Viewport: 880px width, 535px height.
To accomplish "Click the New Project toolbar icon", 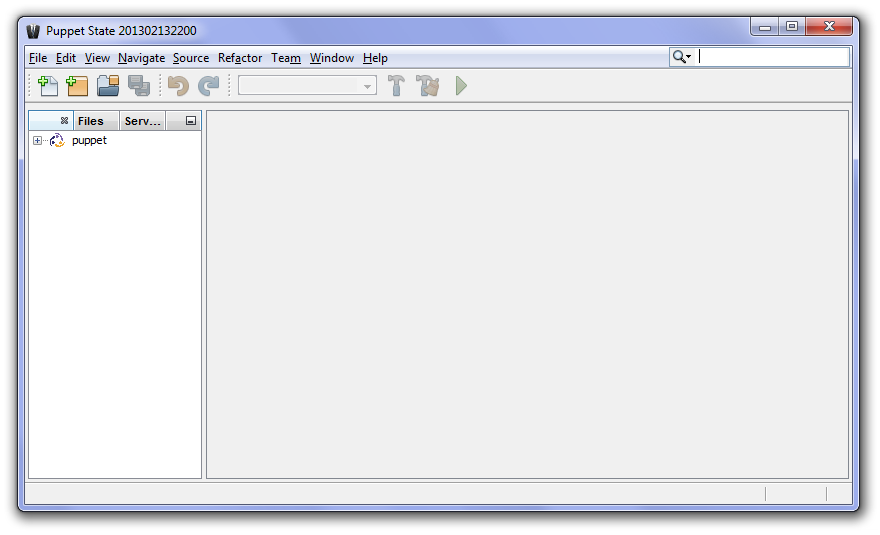I will 77,86.
